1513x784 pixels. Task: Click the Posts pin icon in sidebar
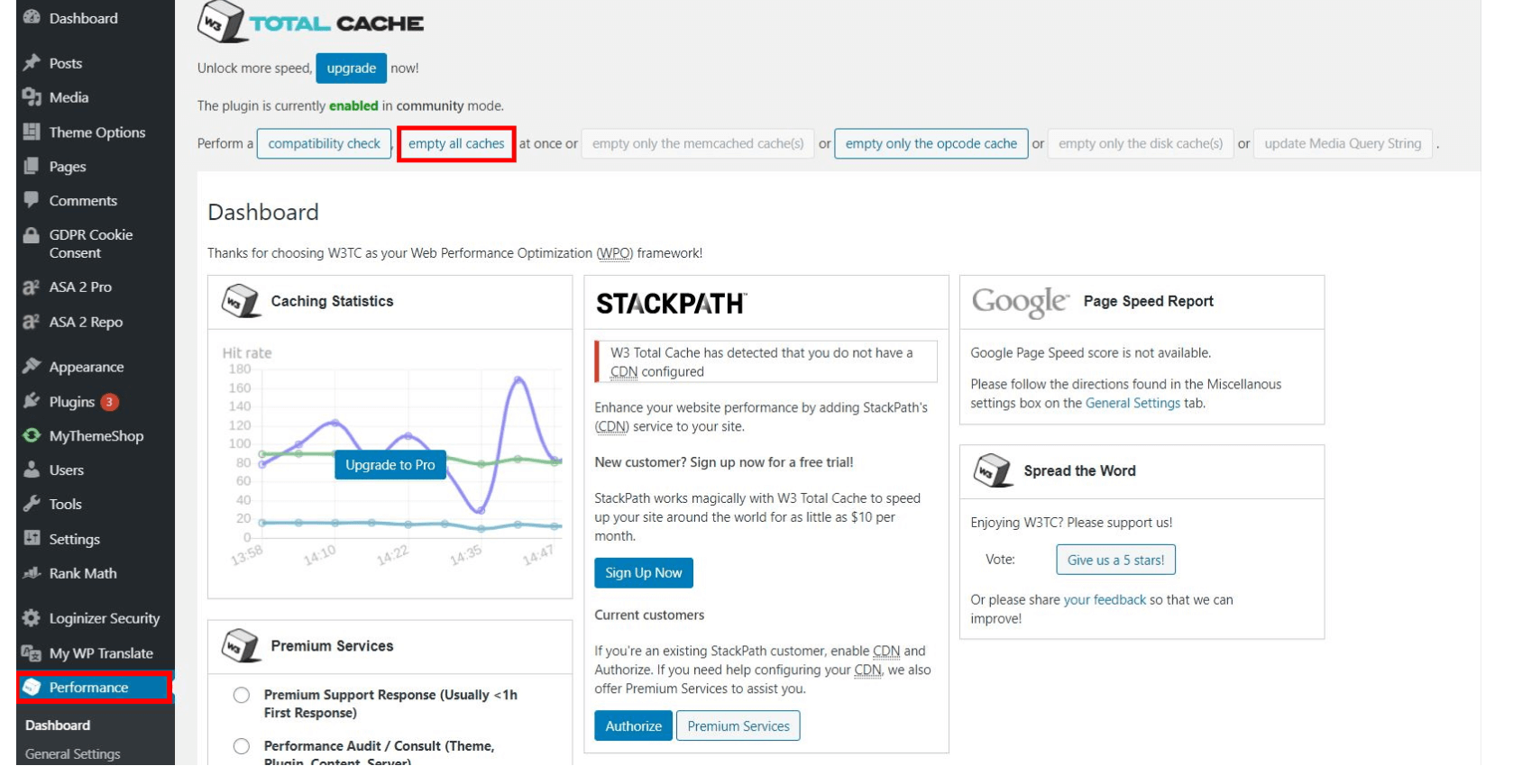pos(32,62)
